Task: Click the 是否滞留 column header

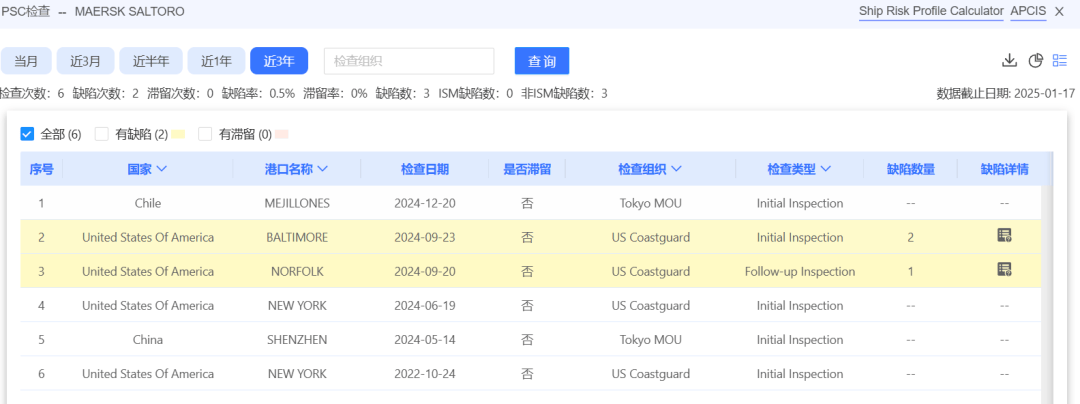Action: tap(527, 169)
